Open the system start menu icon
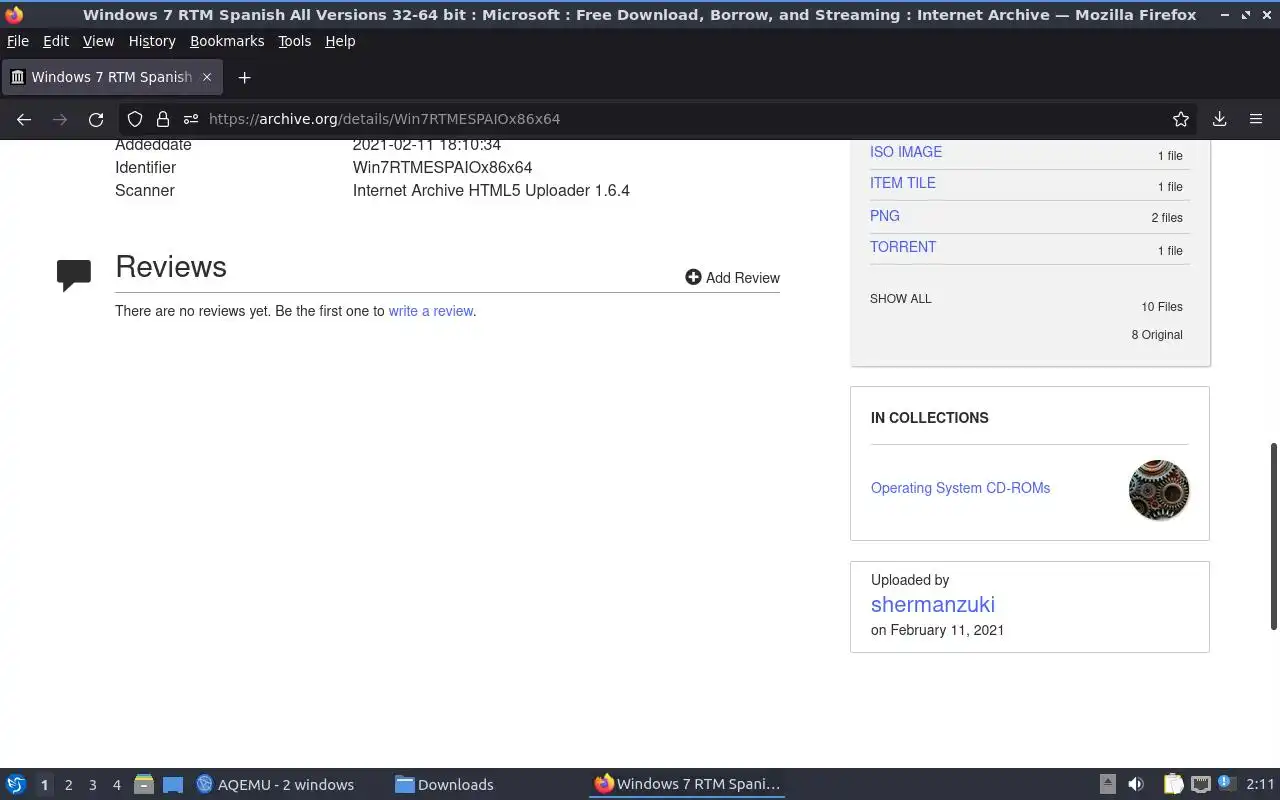The width and height of the screenshot is (1280, 800). pyautogui.click(x=16, y=784)
